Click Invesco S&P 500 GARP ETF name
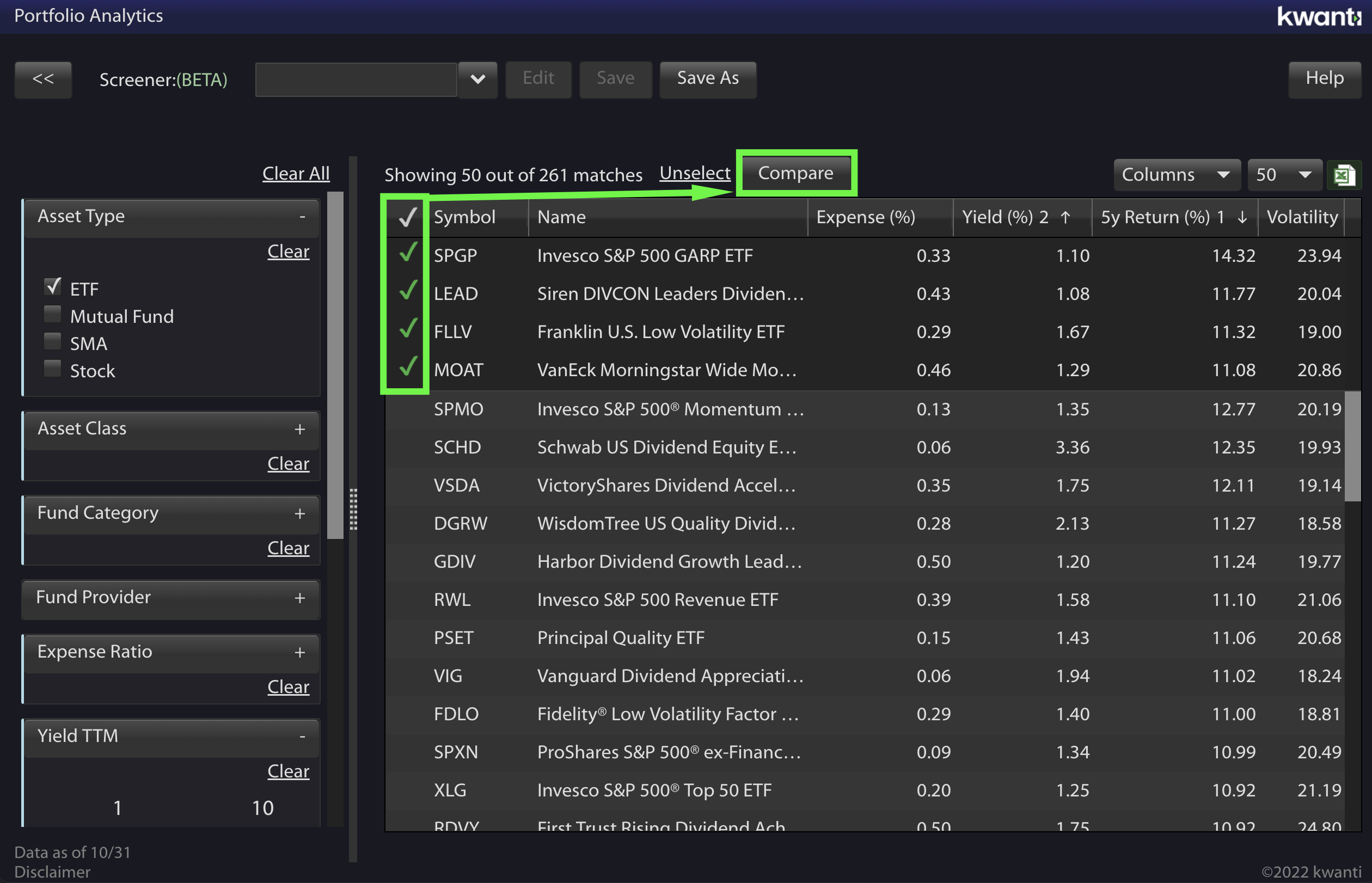1372x883 pixels. pos(645,256)
